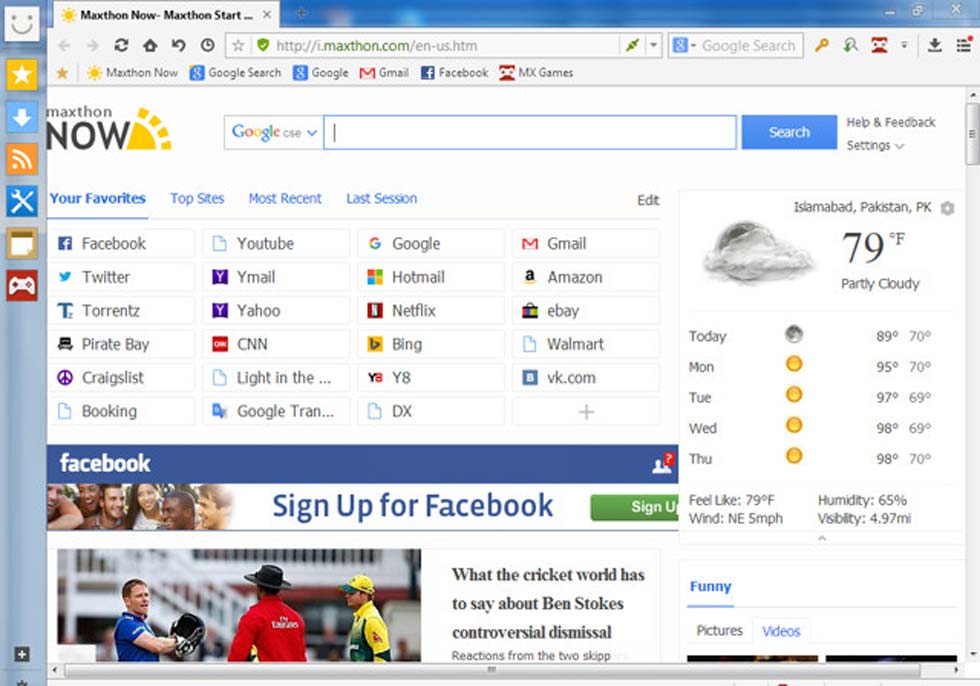
Task: Open Facebook from the bookmarks bar
Action: pyautogui.click(x=454, y=73)
